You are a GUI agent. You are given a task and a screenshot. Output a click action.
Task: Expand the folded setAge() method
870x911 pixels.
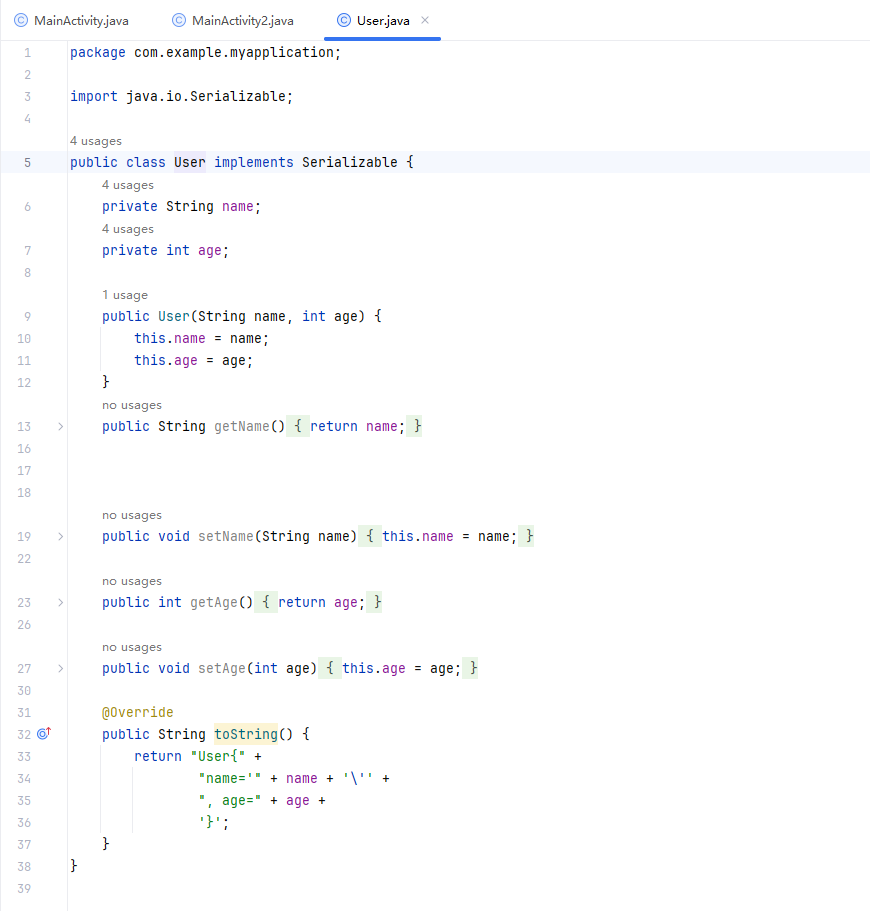60,669
